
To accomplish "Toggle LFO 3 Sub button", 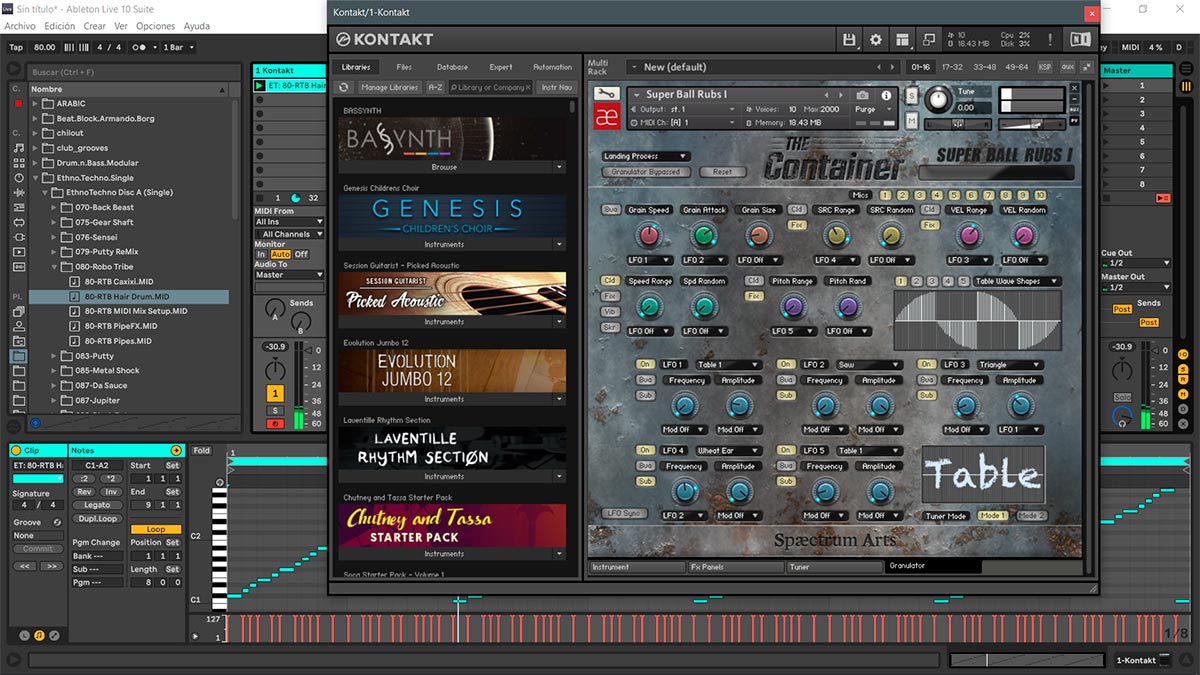I will [926, 395].
